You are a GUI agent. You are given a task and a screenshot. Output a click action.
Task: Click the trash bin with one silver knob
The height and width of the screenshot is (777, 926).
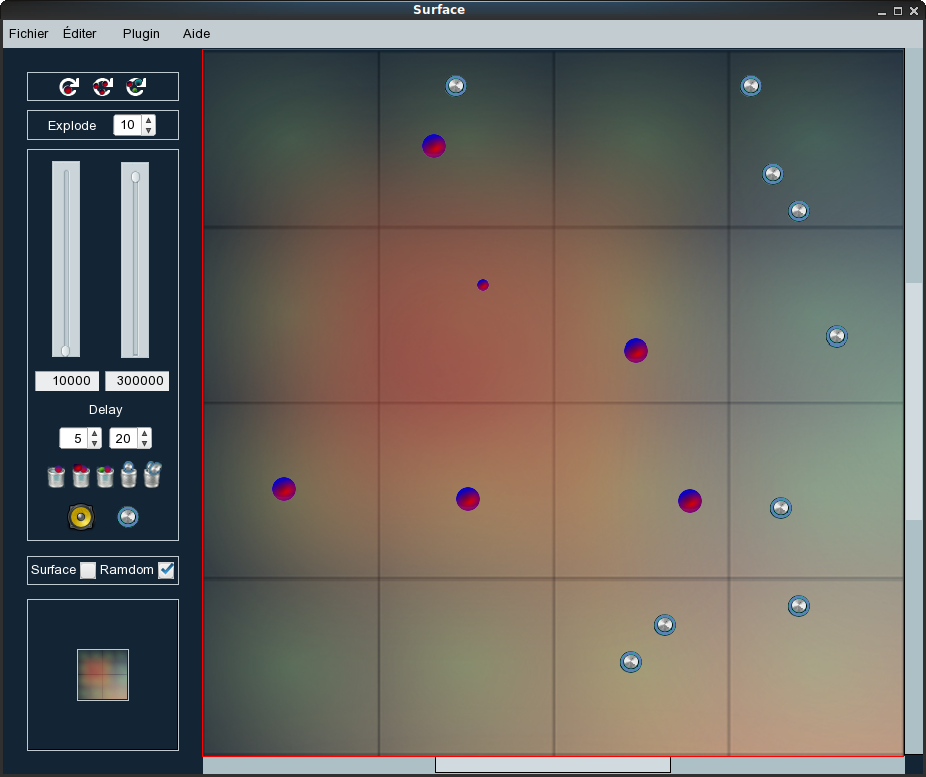point(129,474)
